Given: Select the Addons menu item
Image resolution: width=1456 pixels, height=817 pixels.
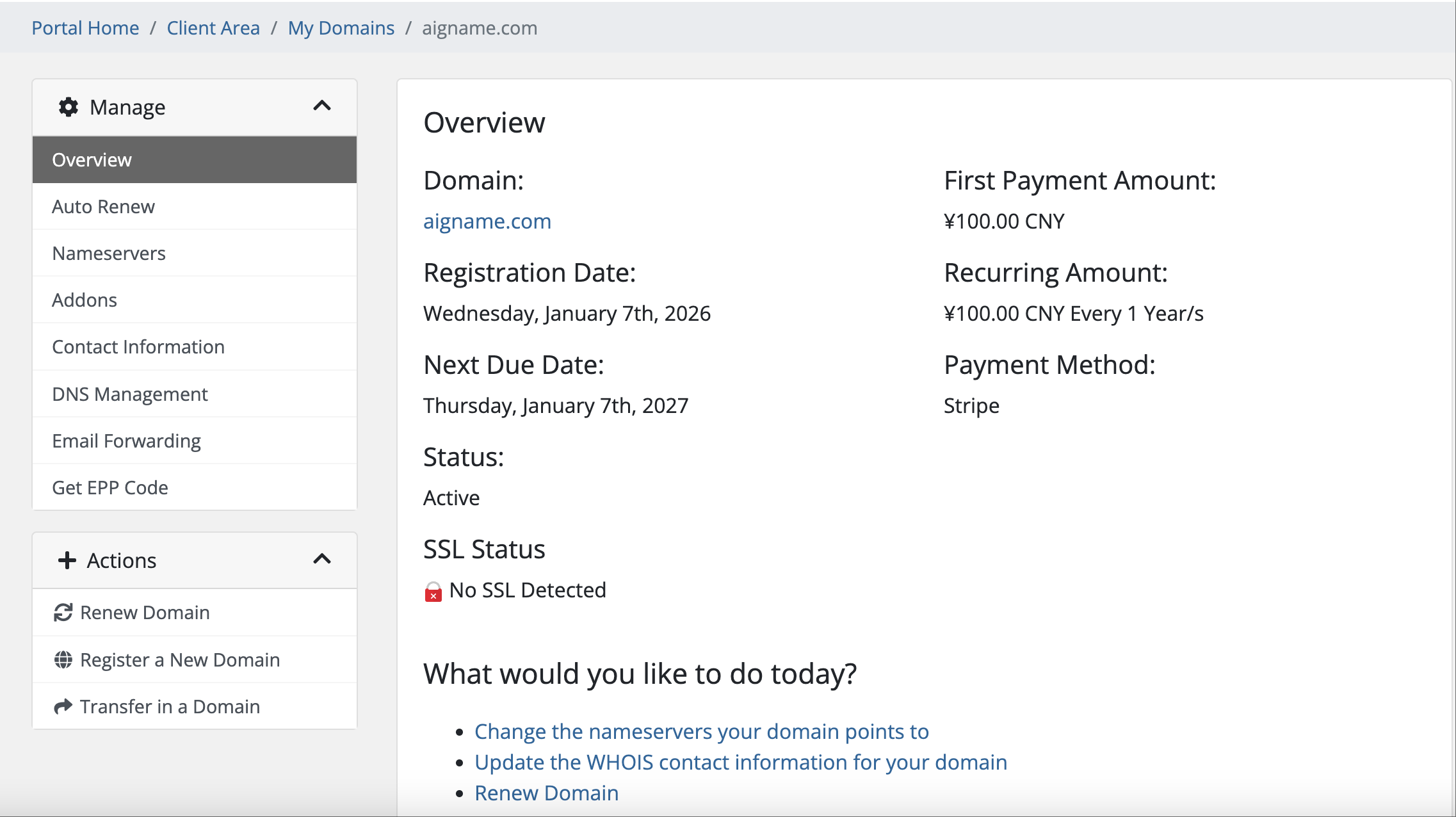Looking at the screenshot, I should click(85, 300).
